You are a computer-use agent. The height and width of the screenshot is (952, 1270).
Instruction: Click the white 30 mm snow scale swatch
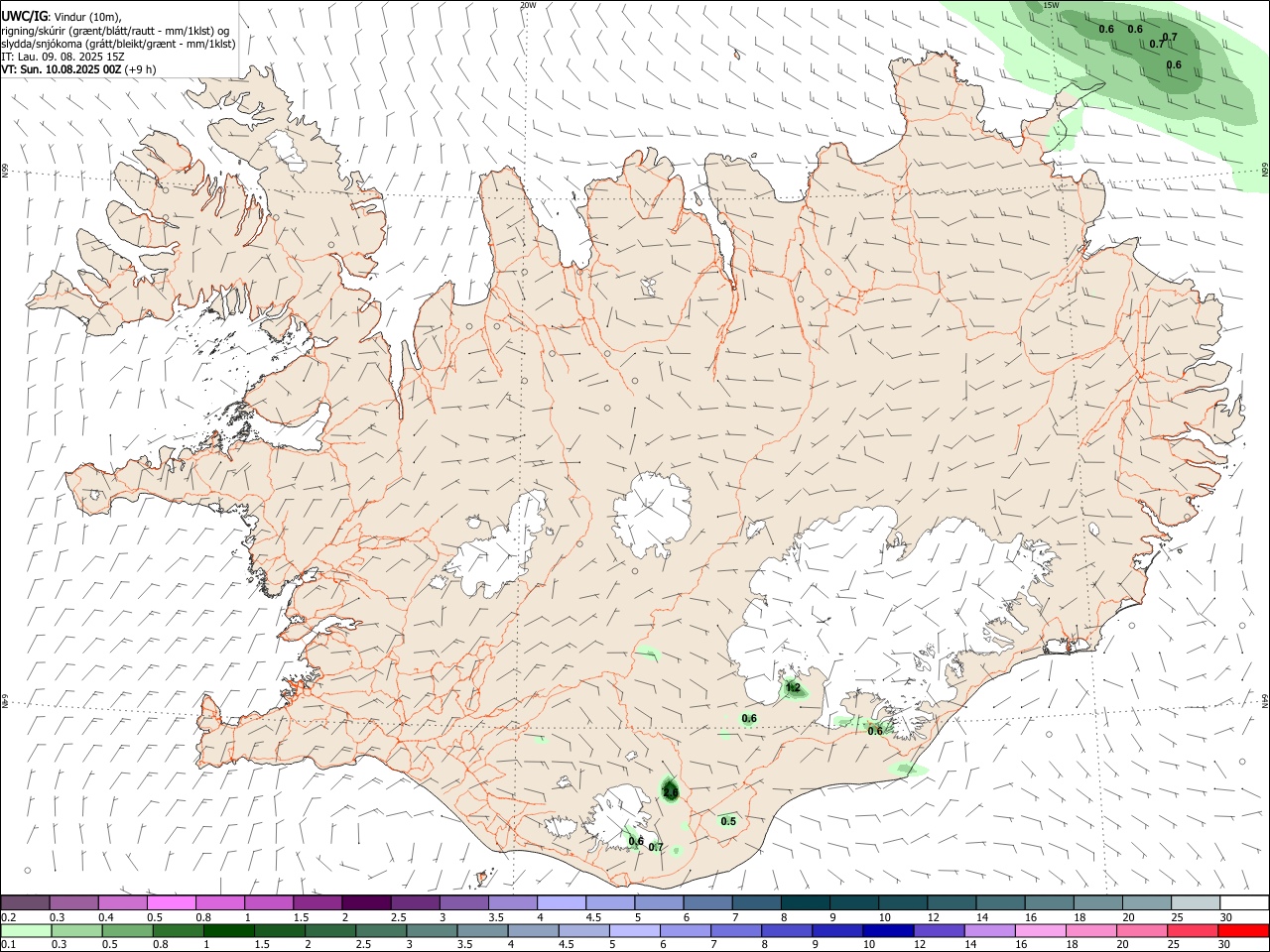(1244, 902)
